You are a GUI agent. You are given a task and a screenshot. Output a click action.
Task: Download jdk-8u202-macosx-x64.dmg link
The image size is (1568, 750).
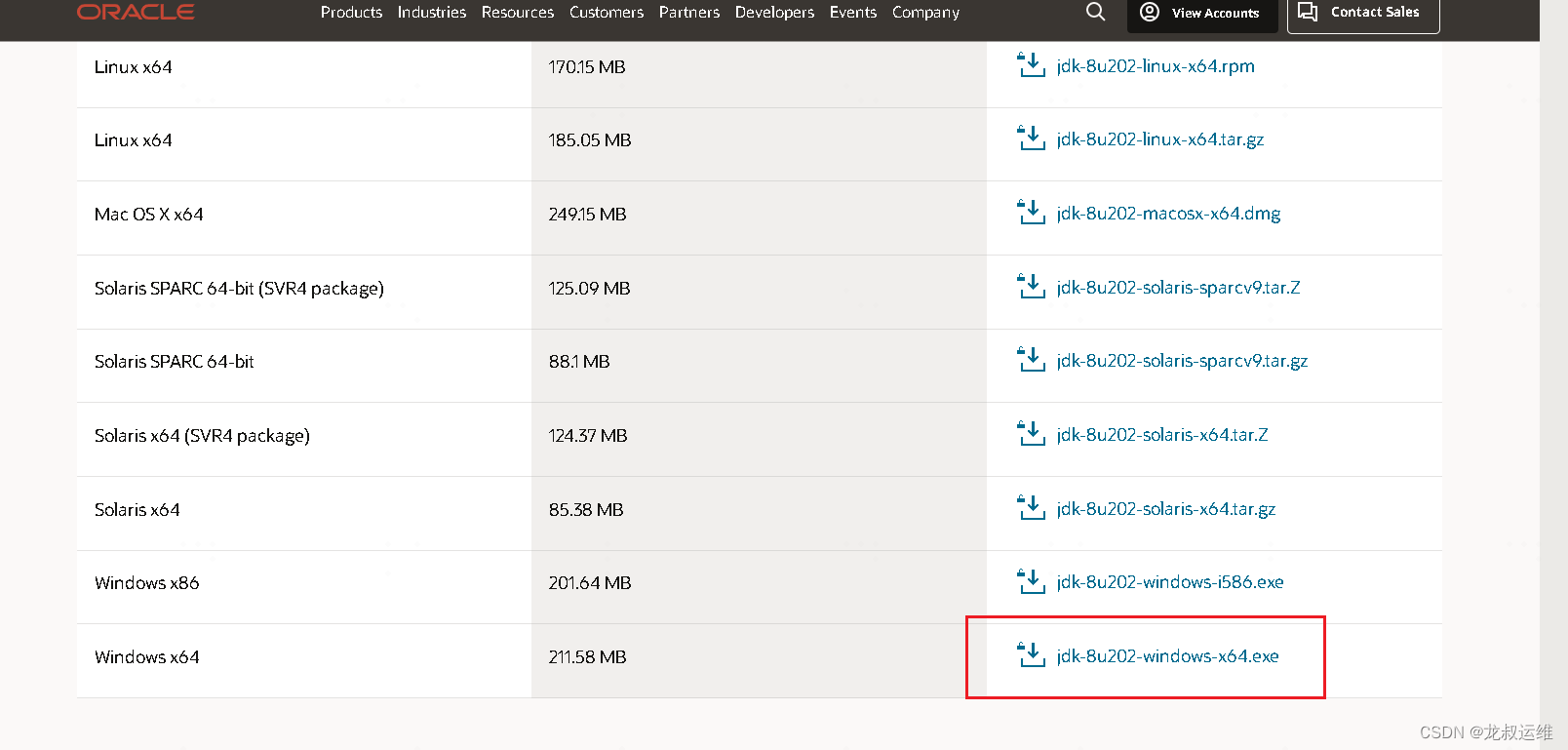tap(1168, 214)
